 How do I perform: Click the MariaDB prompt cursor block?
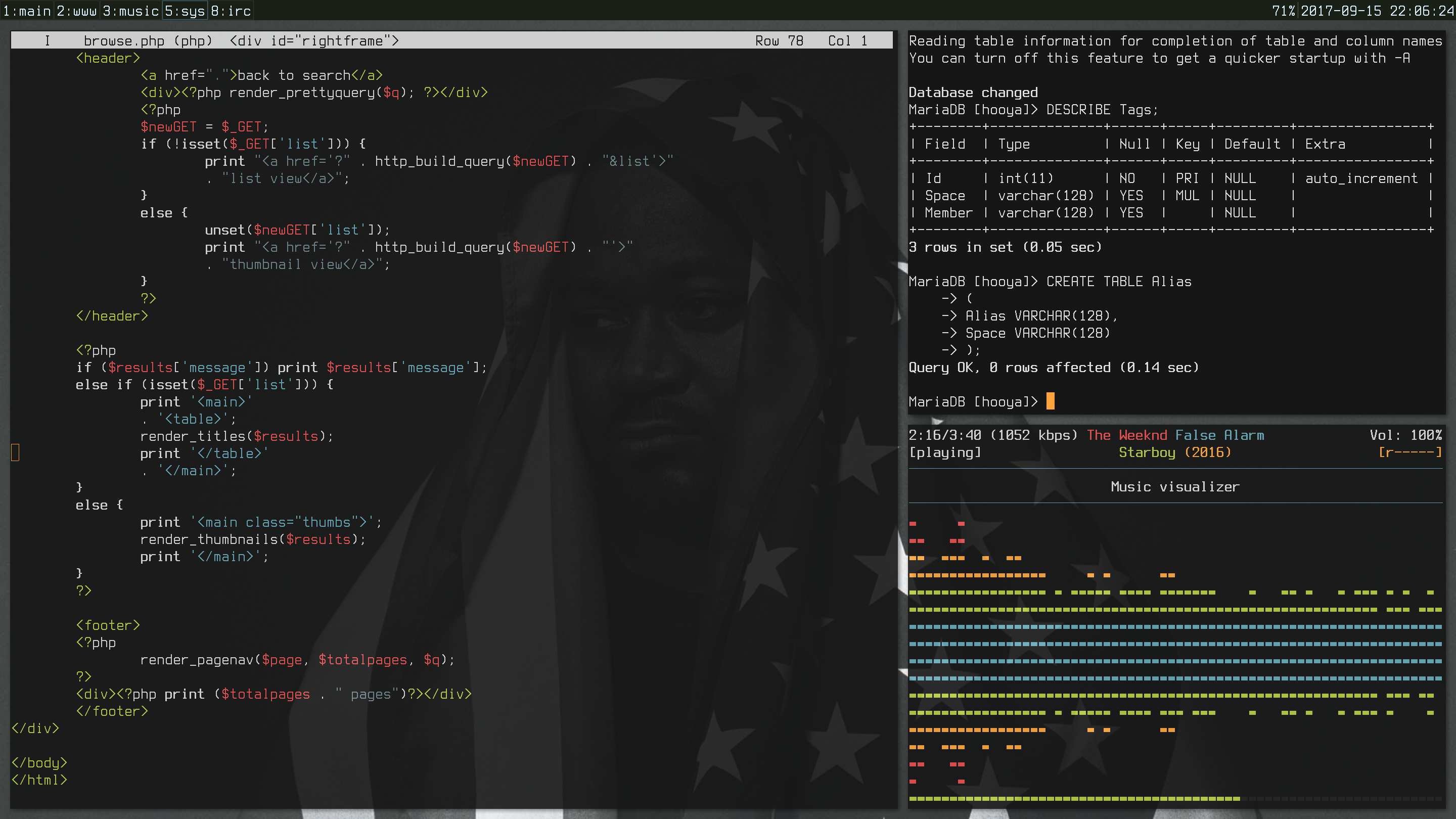tap(1050, 401)
